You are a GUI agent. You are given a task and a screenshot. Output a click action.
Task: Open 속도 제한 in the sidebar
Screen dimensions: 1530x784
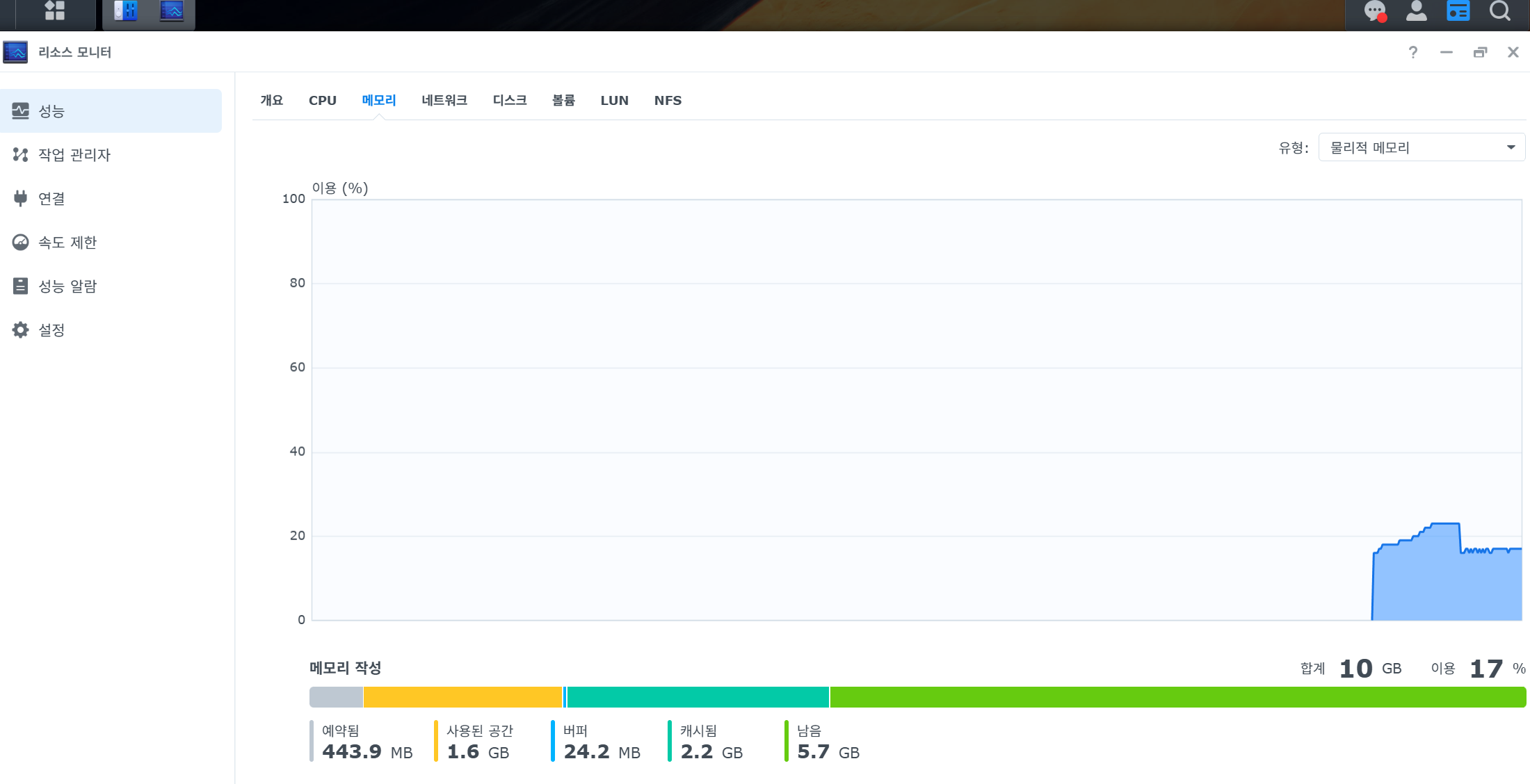111,242
